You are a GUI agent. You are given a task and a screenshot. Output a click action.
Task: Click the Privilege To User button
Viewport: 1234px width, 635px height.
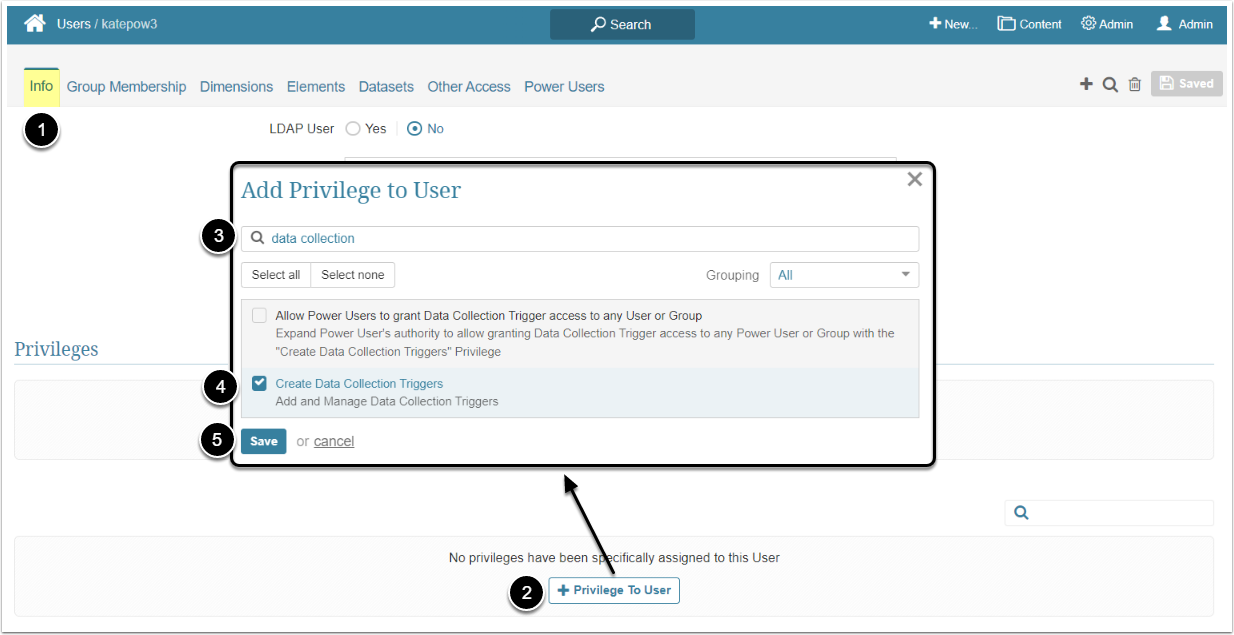pos(614,590)
